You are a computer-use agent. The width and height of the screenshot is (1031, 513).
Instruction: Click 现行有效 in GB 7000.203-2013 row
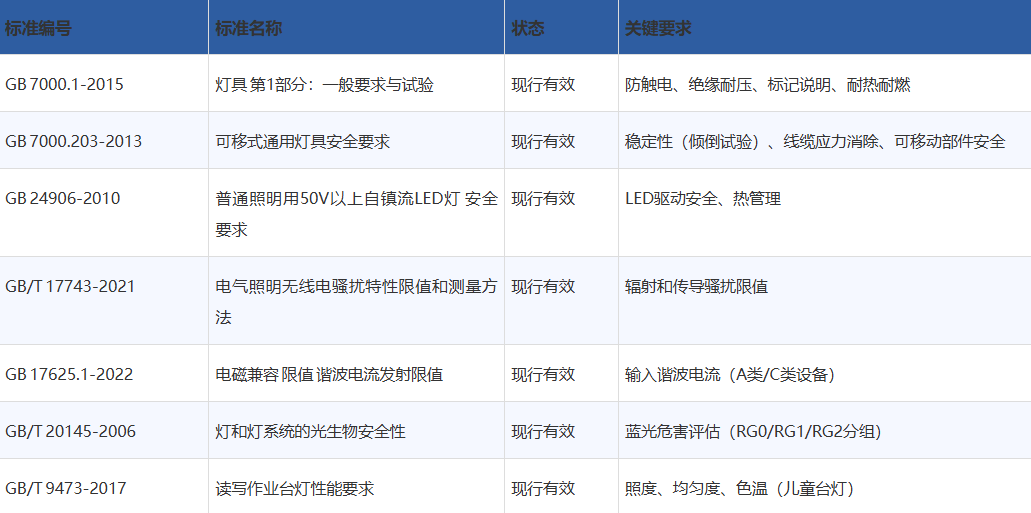click(x=544, y=141)
